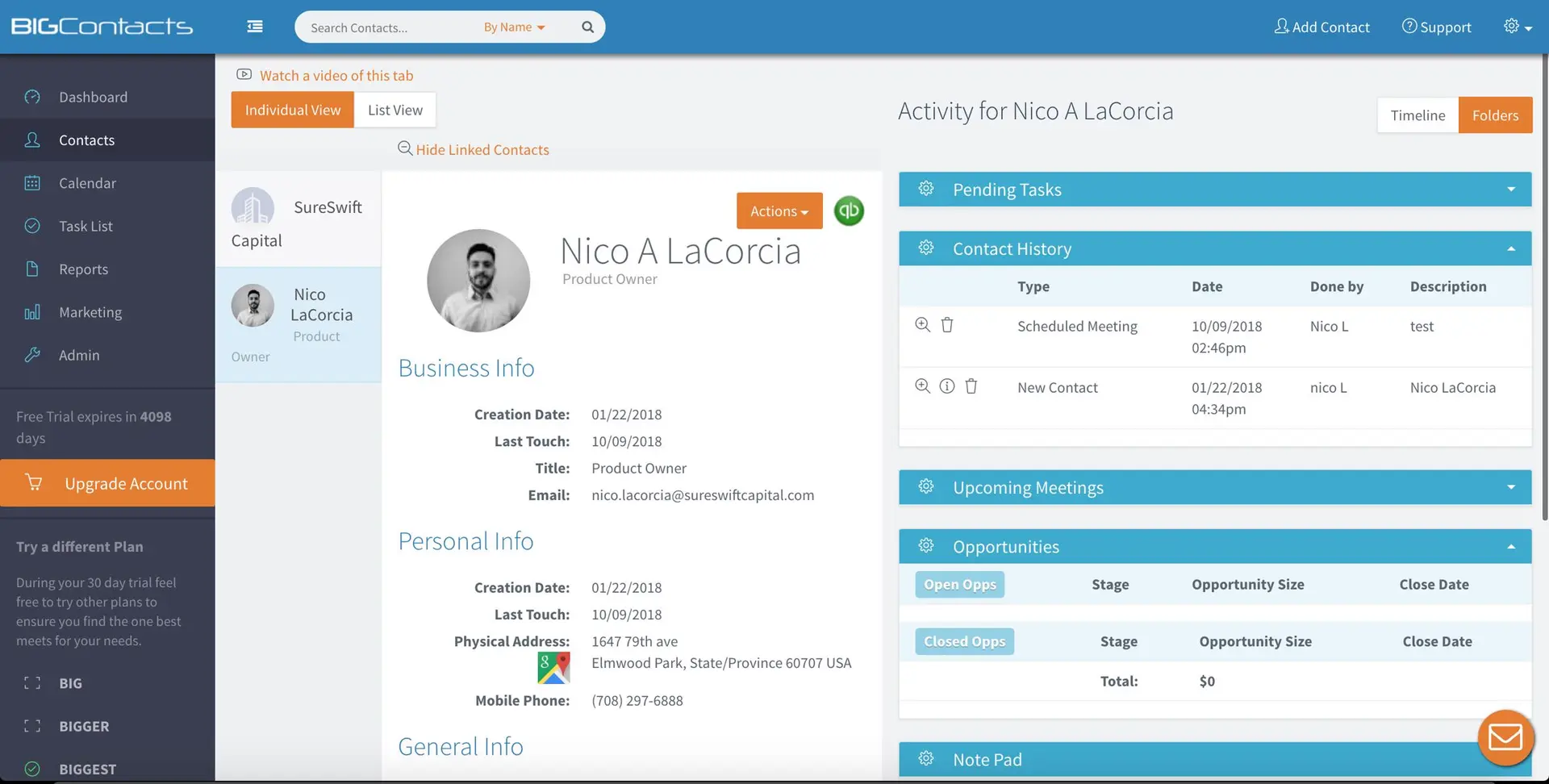Viewport: 1549px width, 784px height.
Task: Collapse sidebar using the hamburger menu icon
Action: [255, 27]
